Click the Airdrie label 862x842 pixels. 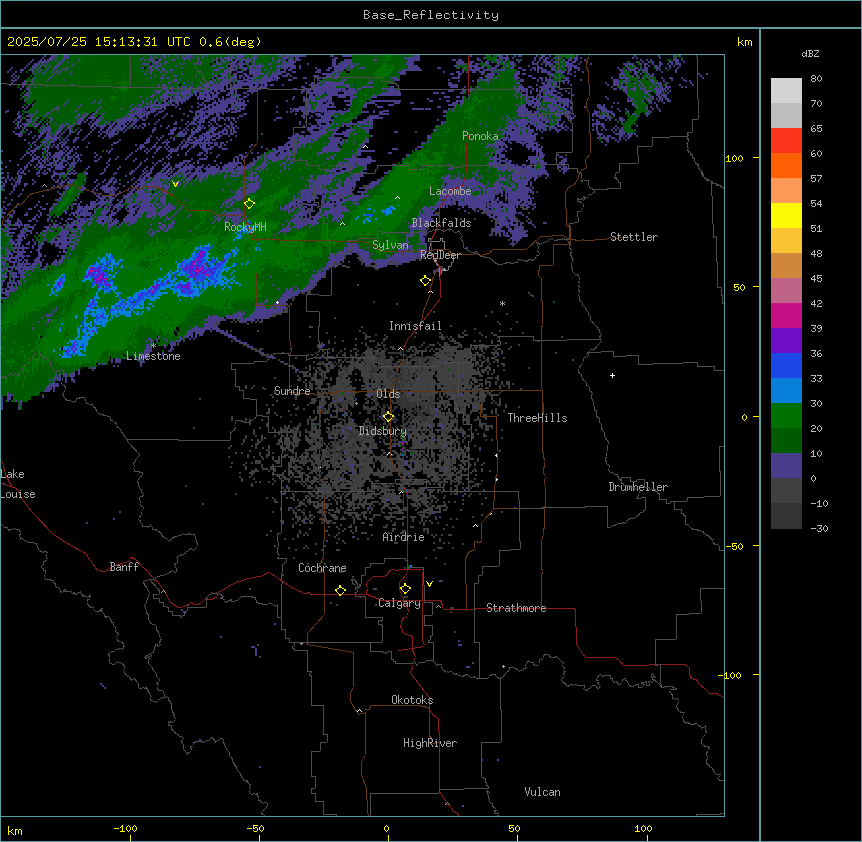pyautogui.click(x=403, y=537)
